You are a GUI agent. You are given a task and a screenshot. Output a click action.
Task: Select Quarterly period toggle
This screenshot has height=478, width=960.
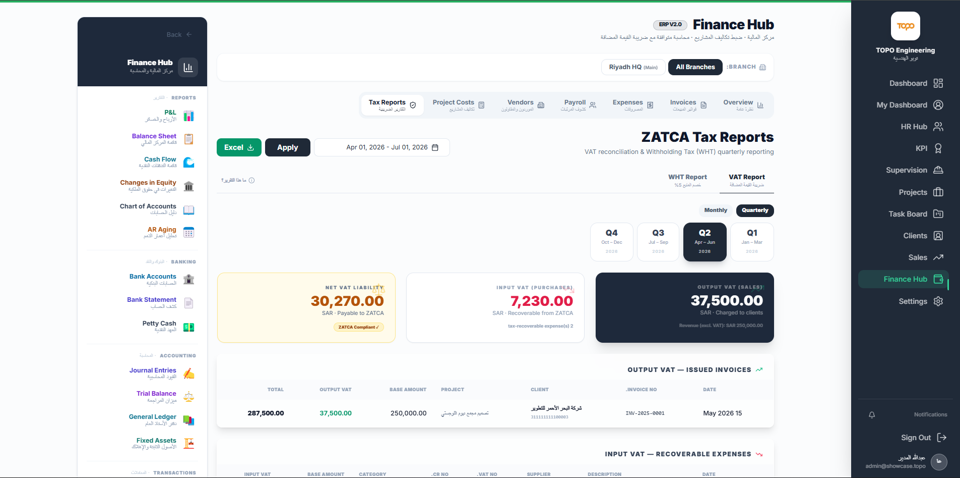click(755, 211)
